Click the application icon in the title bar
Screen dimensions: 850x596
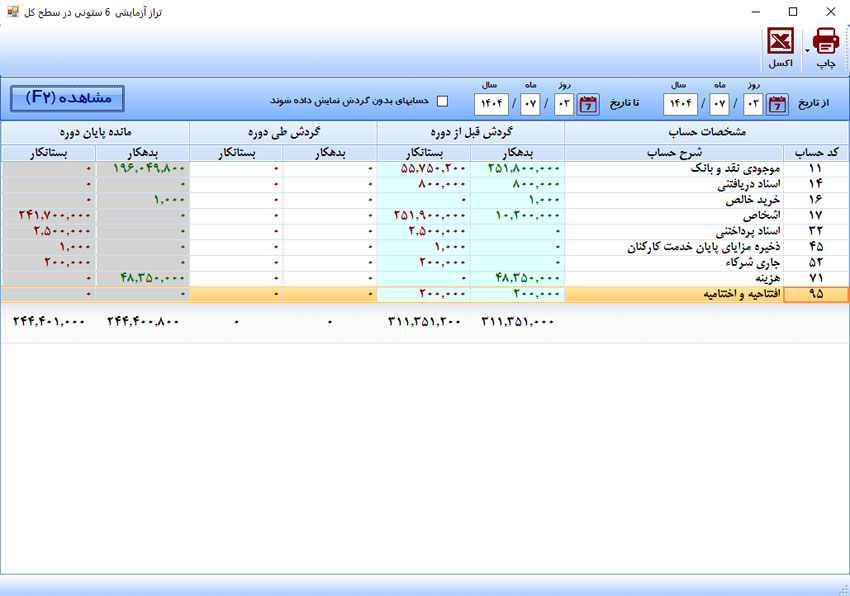tap(12, 11)
